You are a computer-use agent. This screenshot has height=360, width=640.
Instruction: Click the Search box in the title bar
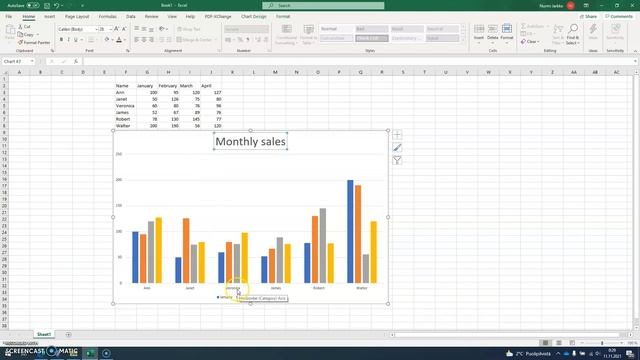[323, 6]
